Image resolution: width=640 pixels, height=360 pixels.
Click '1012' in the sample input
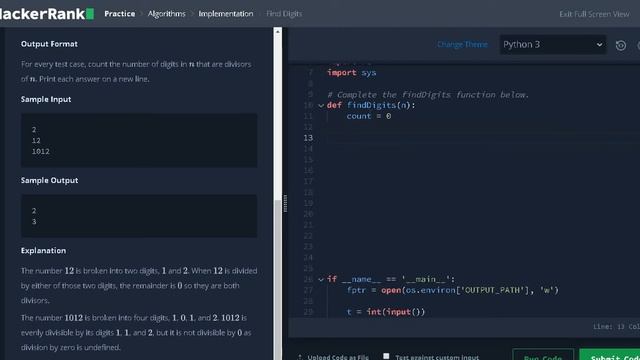pos(40,151)
